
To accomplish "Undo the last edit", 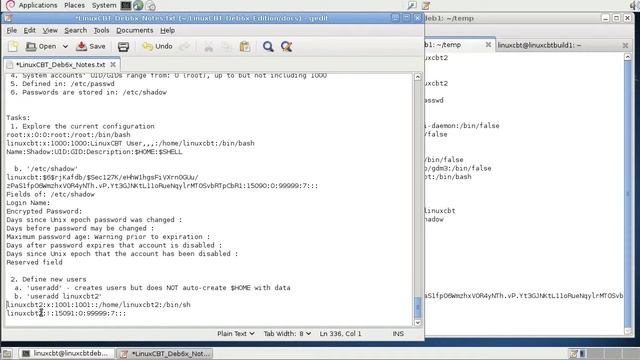I will coord(157,47).
